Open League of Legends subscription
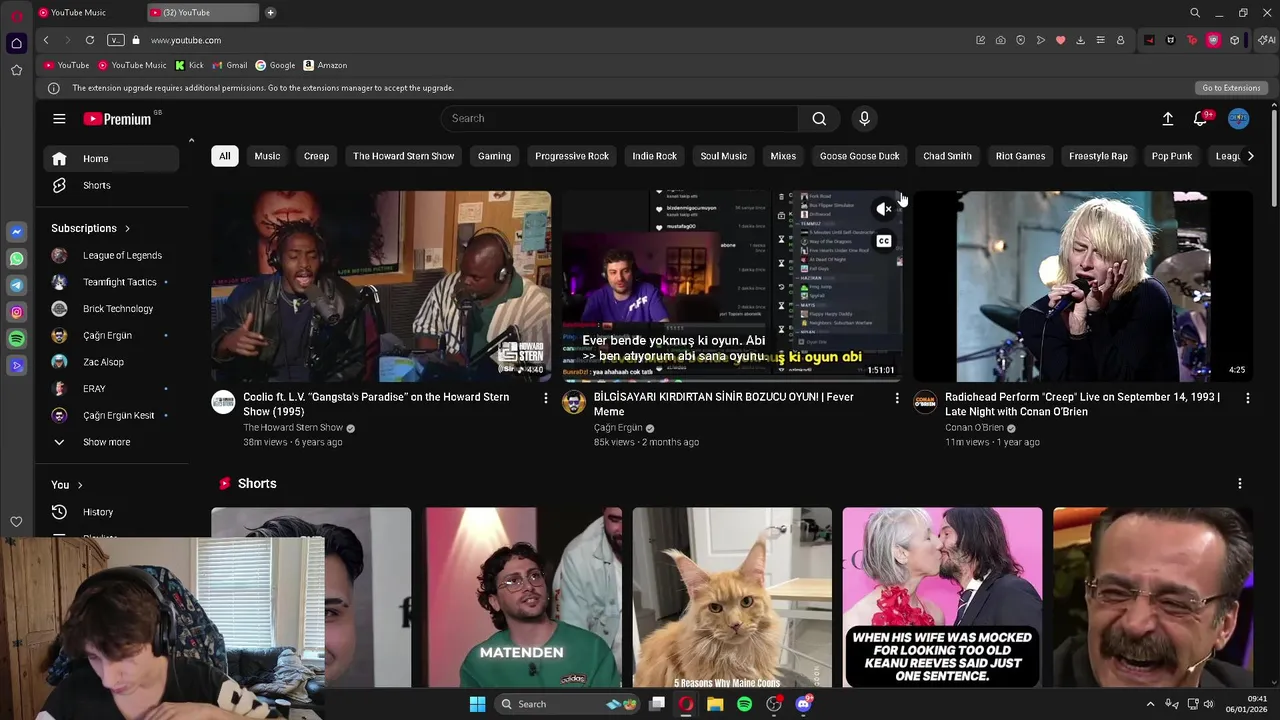This screenshot has width=1280, height=720. (x=111, y=255)
